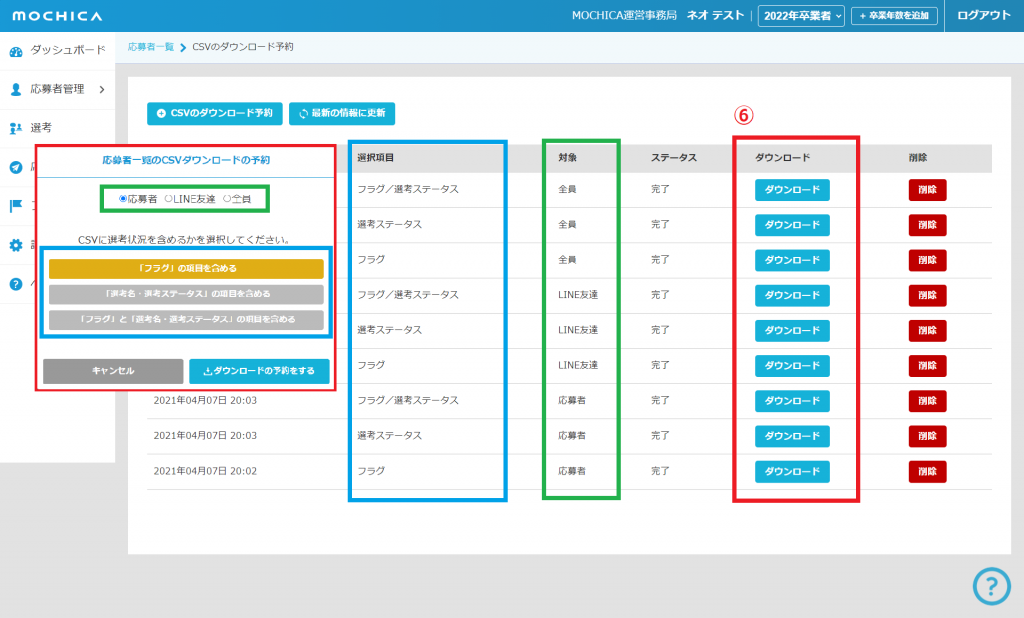Open the round help button at bottom right
1024x618 pixels.
click(x=991, y=586)
